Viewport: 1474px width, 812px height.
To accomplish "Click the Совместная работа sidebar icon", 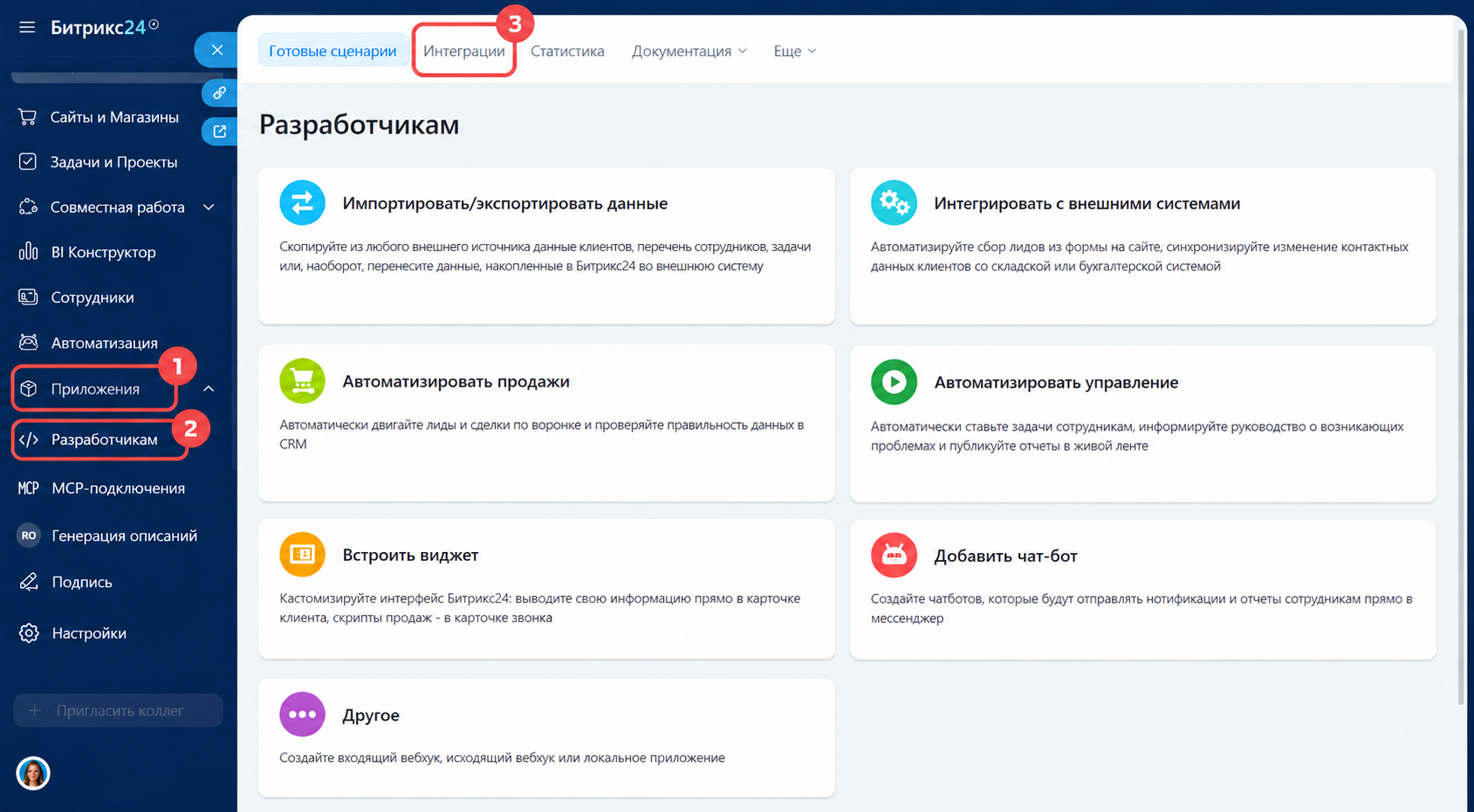I will (28, 207).
